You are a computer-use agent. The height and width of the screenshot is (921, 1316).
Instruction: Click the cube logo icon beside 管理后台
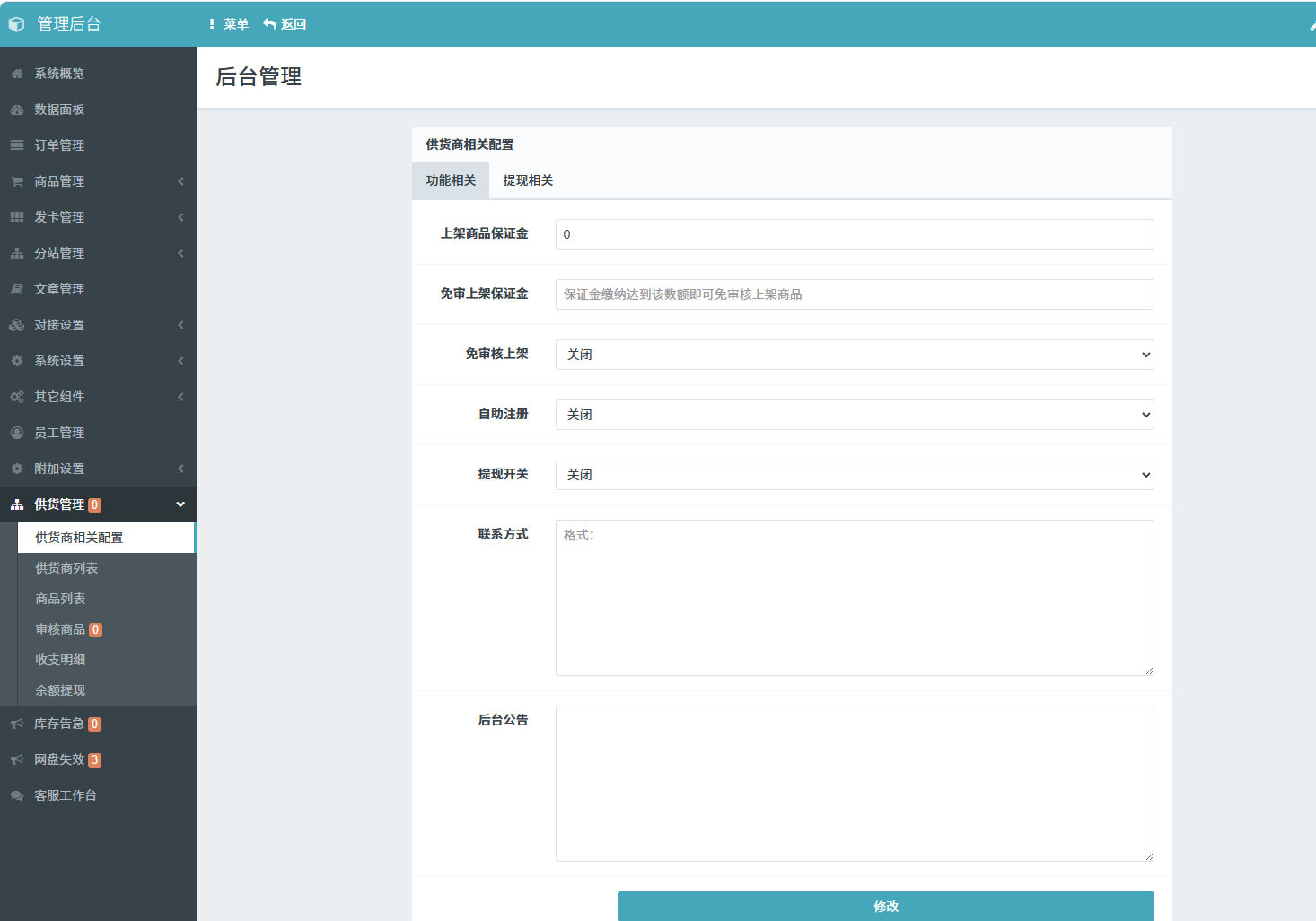[x=16, y=24]
